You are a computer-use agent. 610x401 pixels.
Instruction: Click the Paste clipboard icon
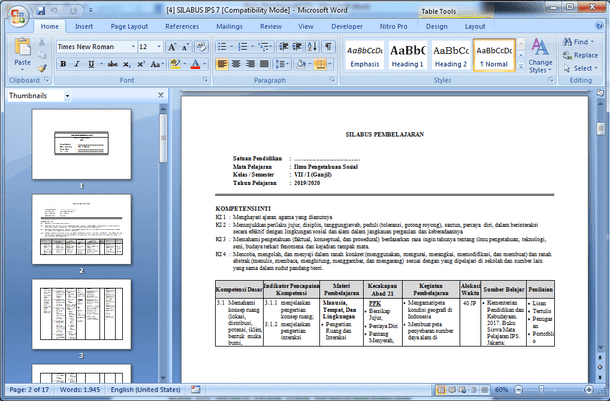(x=23, y=47)
